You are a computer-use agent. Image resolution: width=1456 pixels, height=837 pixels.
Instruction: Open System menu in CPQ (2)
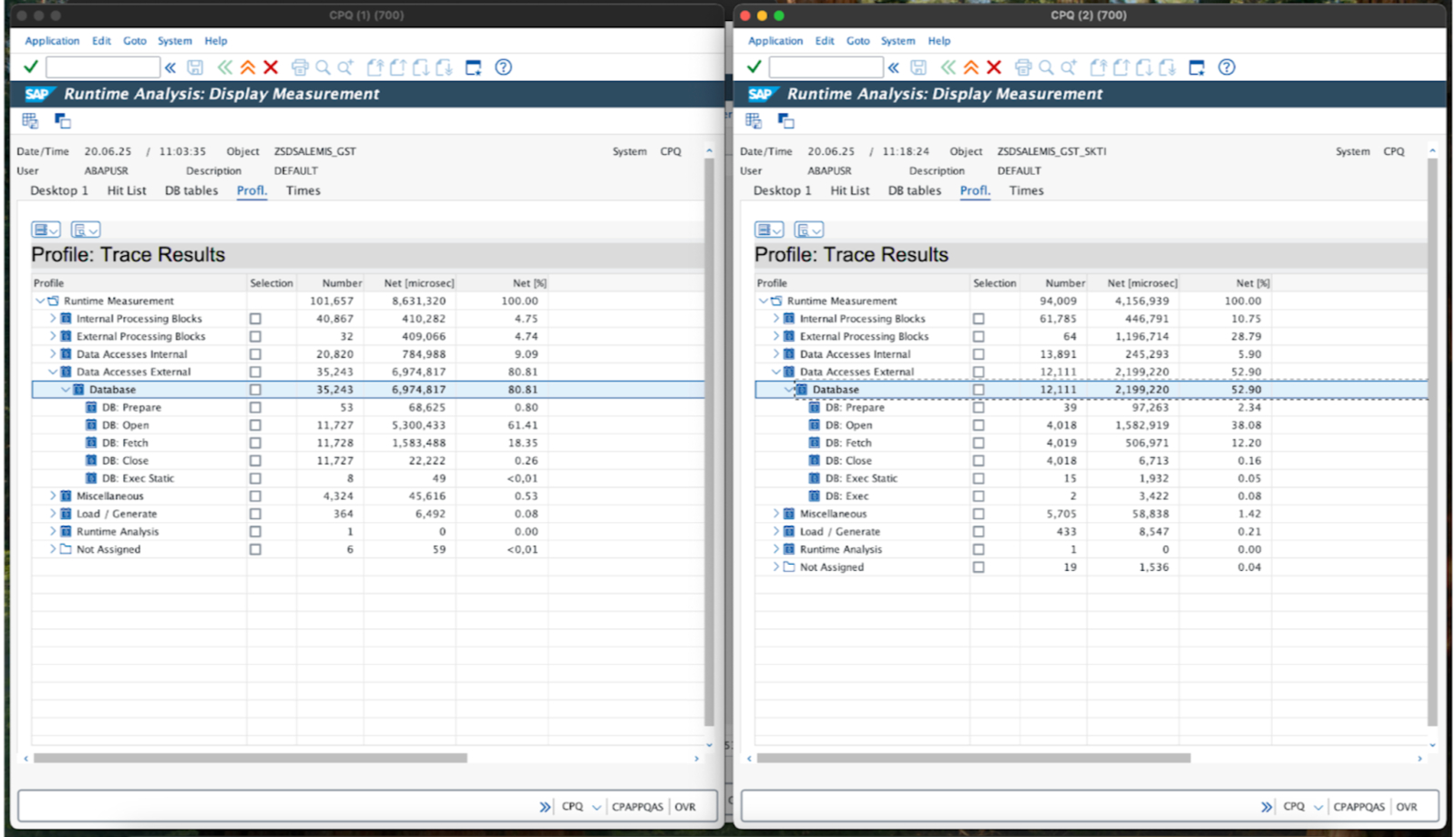(x=897, y=41)
